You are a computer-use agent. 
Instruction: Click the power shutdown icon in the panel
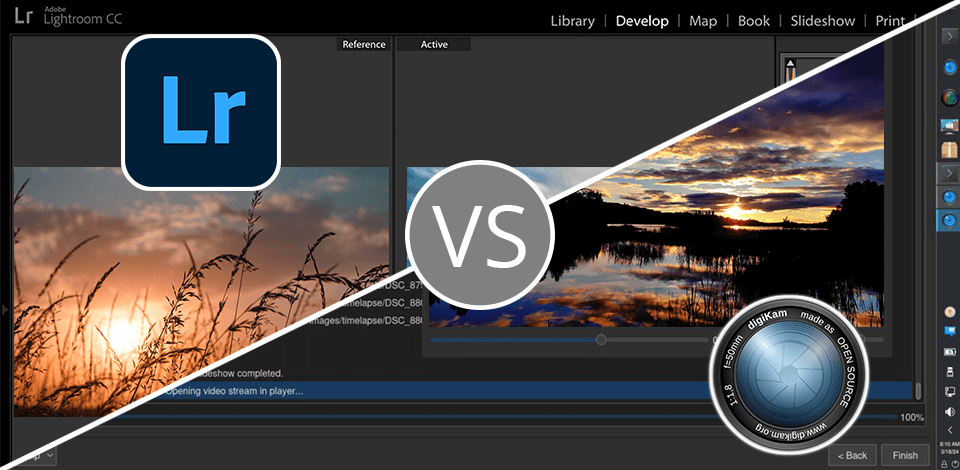click(954, 463)
